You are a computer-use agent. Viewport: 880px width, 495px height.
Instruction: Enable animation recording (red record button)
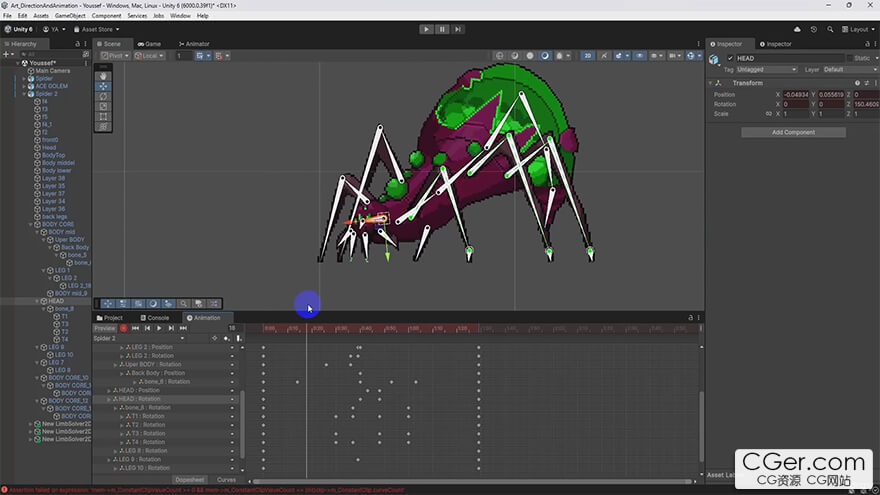point(123,328)
